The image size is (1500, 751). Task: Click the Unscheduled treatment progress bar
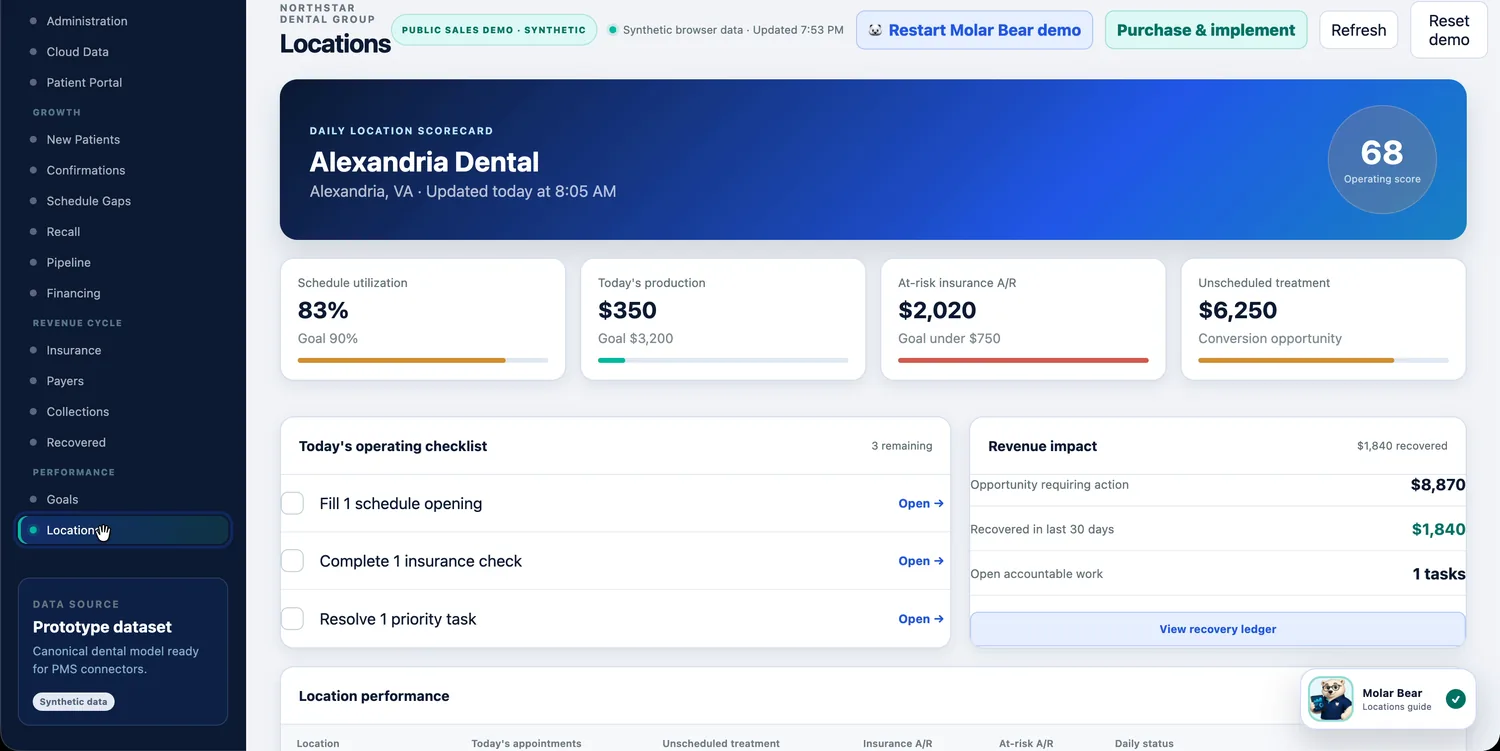1323,360
